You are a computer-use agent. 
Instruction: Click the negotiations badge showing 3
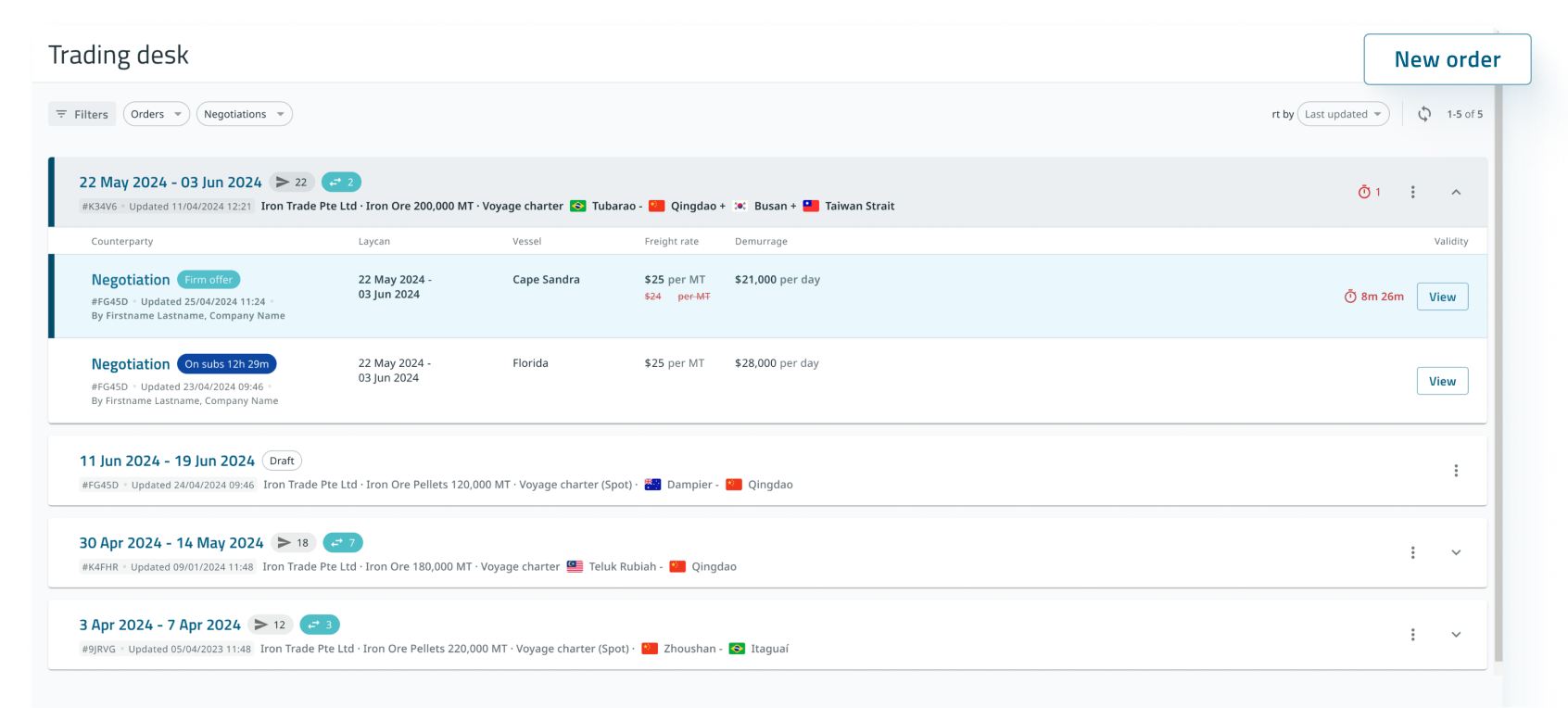click(x=320, y=625)
